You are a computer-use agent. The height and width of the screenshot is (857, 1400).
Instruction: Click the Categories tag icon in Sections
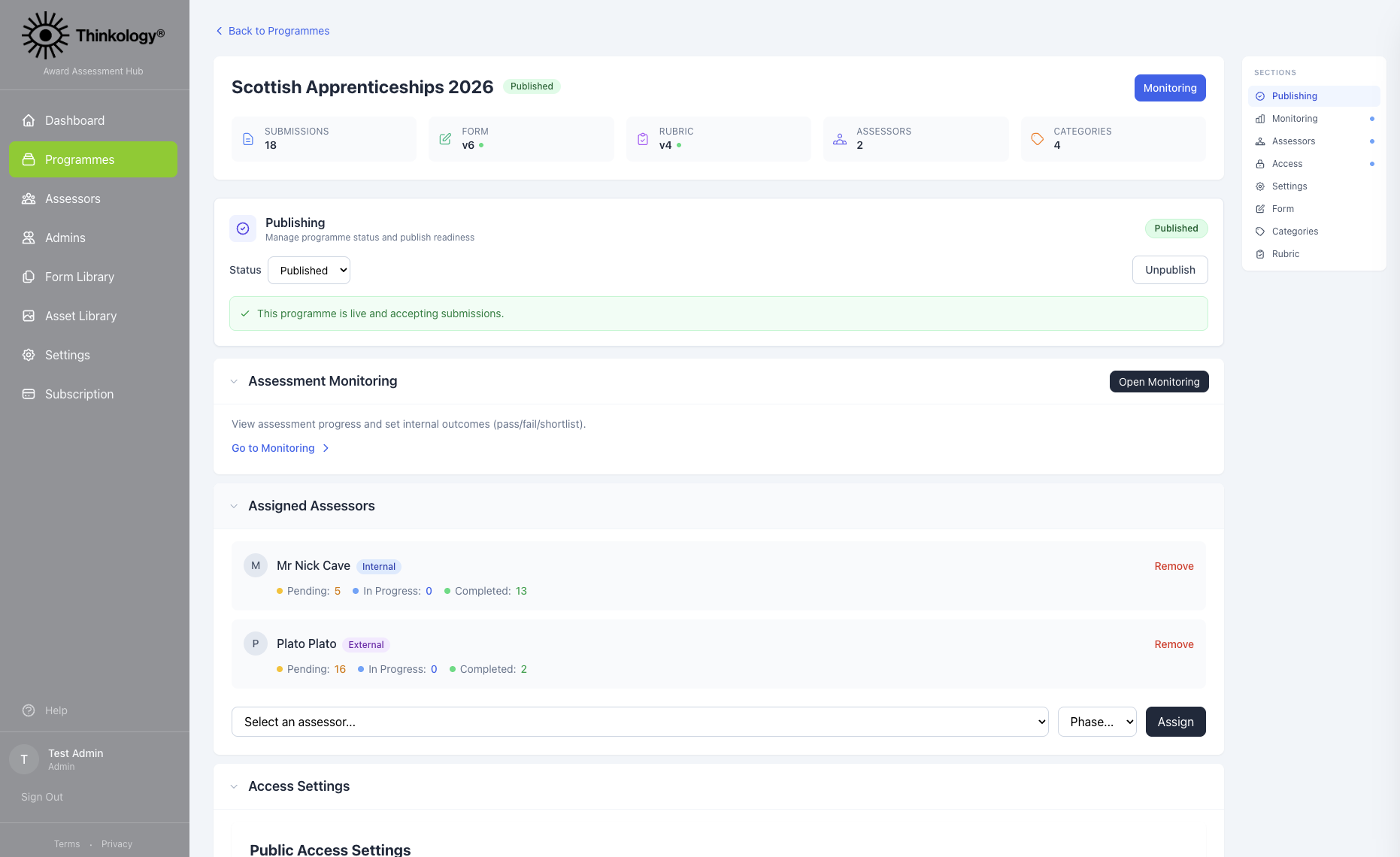click(1260, 232)
